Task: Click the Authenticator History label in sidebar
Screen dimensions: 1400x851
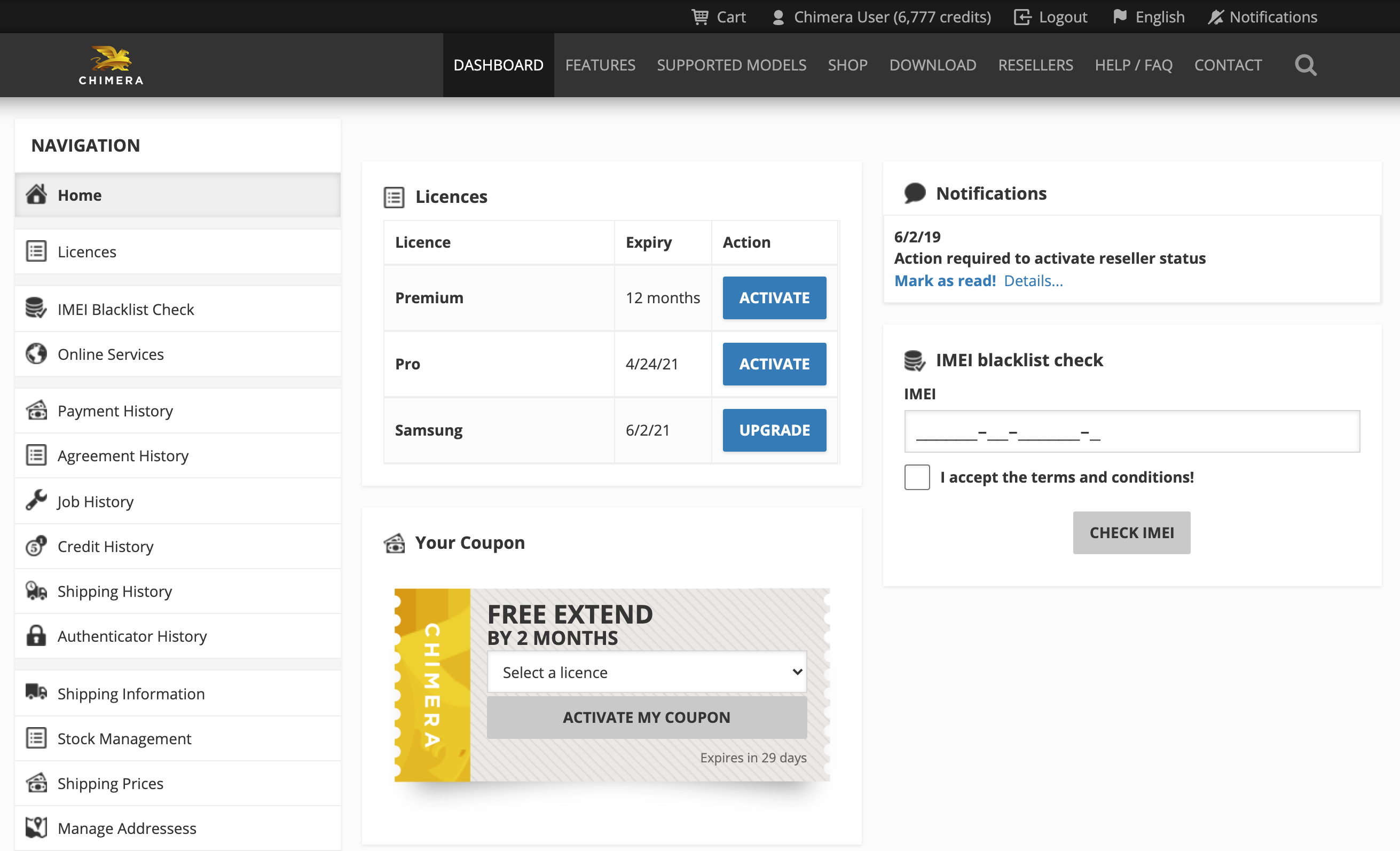Action: click(132, 636)
